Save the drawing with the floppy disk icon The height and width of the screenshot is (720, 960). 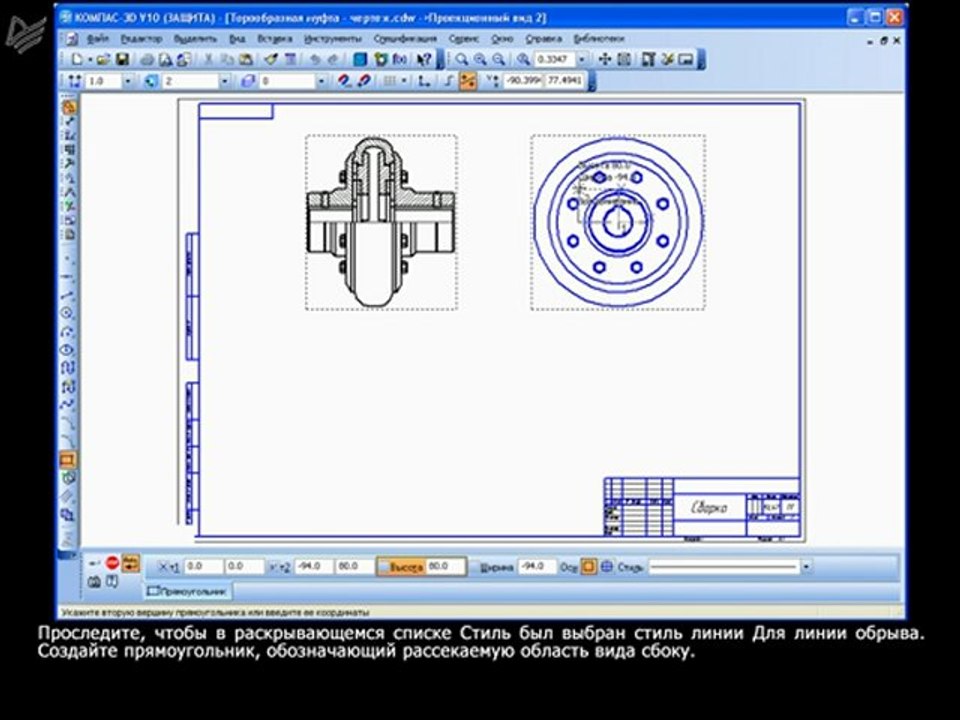coord(122,59)
